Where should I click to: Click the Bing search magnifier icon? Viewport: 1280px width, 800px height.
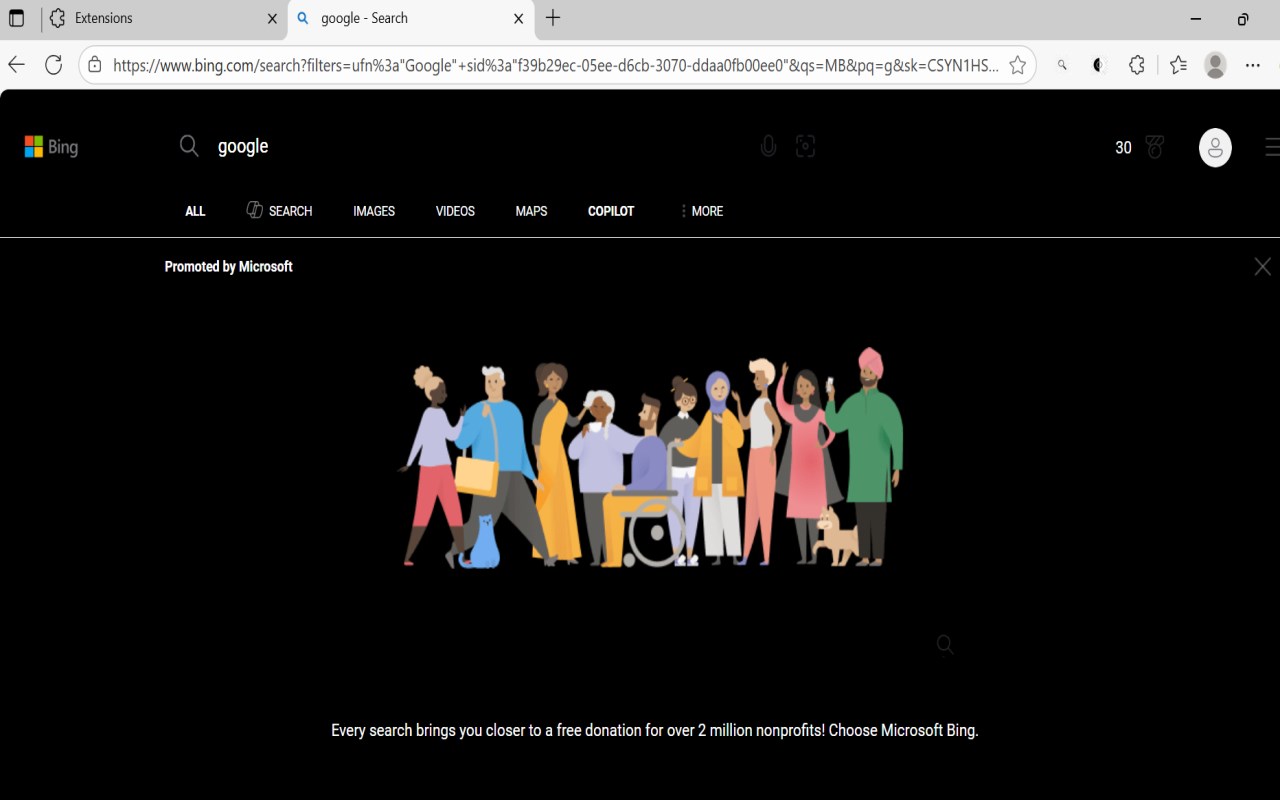189,146
